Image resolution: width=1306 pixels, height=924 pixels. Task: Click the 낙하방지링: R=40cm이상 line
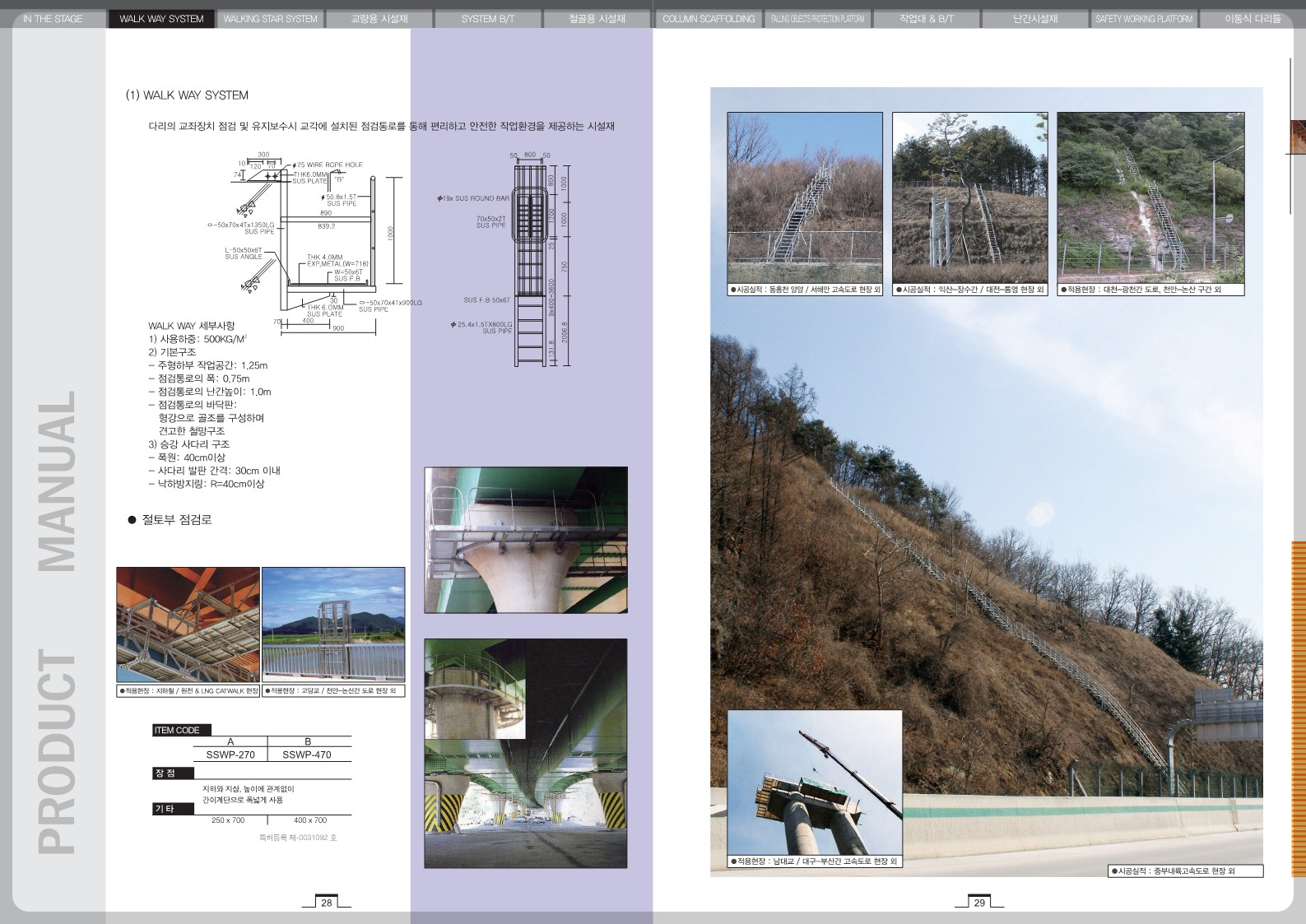point(207,484)
